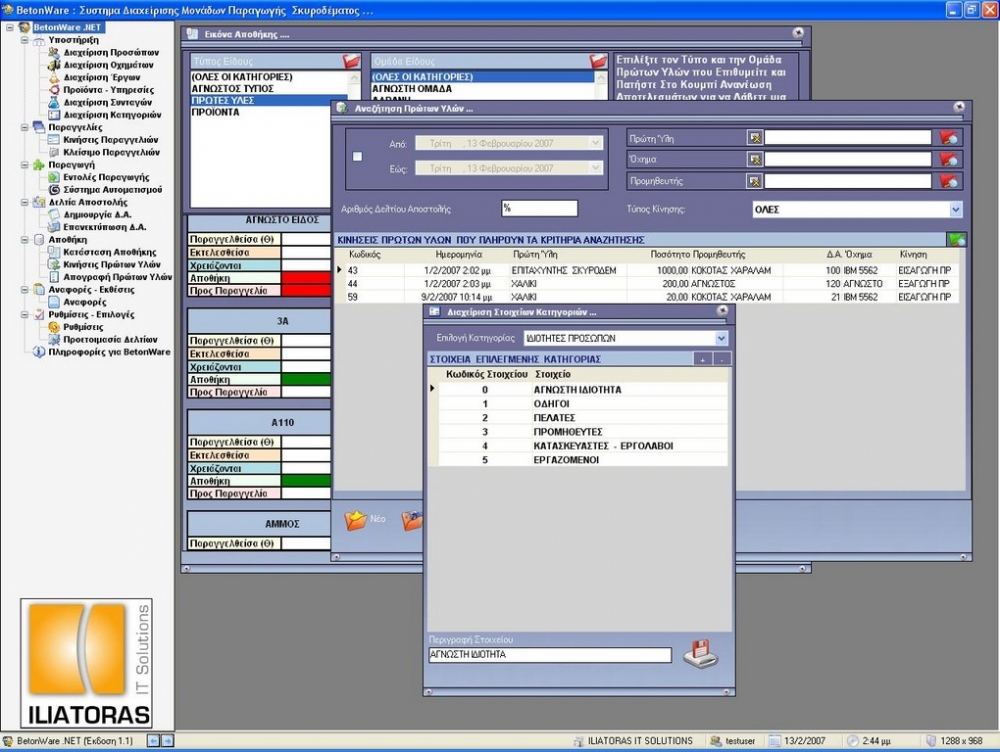Viewport: 1000px width, 752px height.
Task: Click the Διαχείριση Συνταγών flask icon
Action: (54, 102)
